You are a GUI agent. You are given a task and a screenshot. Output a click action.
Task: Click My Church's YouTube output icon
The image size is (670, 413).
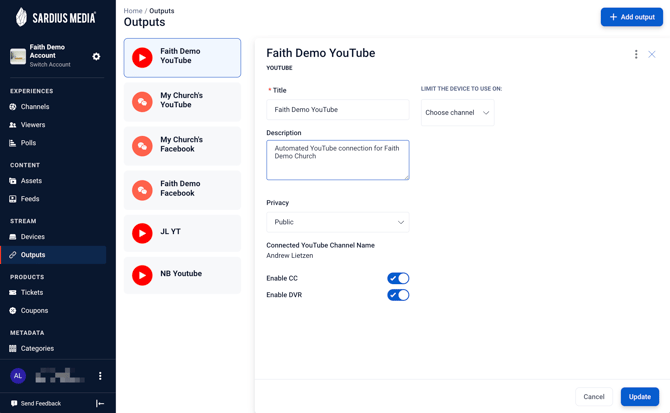click(142, 102)
